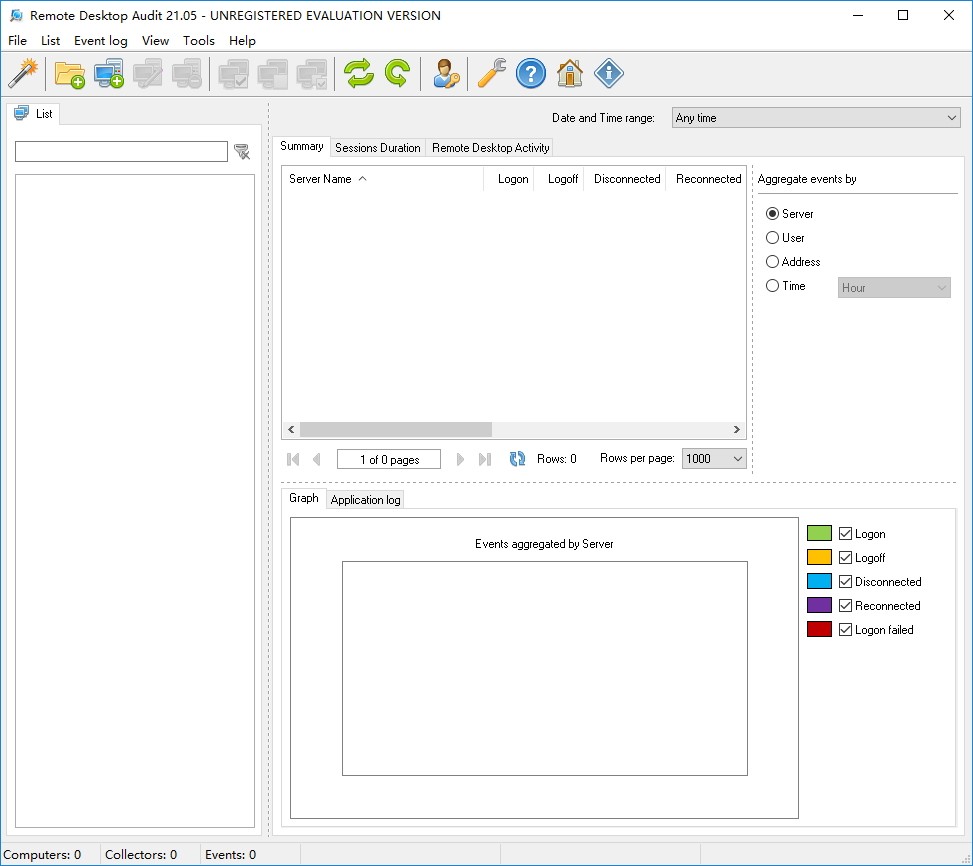Click the home page house icon
973x866 pixels.
570,74
